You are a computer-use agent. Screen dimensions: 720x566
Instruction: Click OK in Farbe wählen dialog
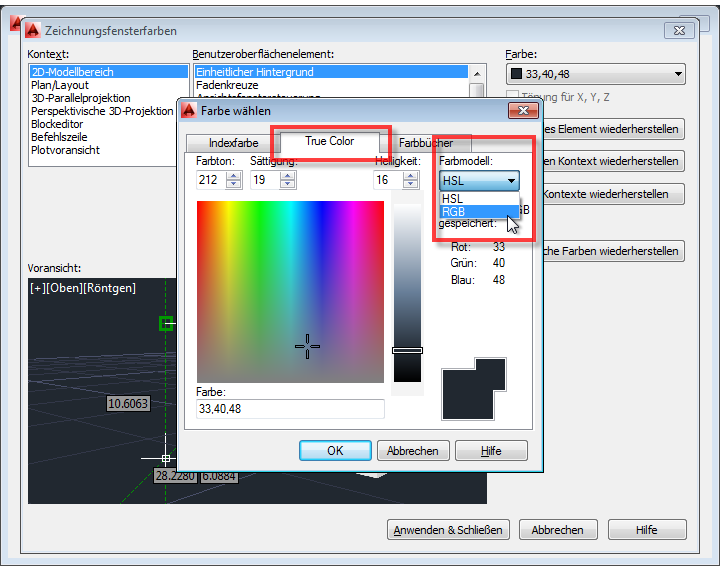[x=335, y=451]
